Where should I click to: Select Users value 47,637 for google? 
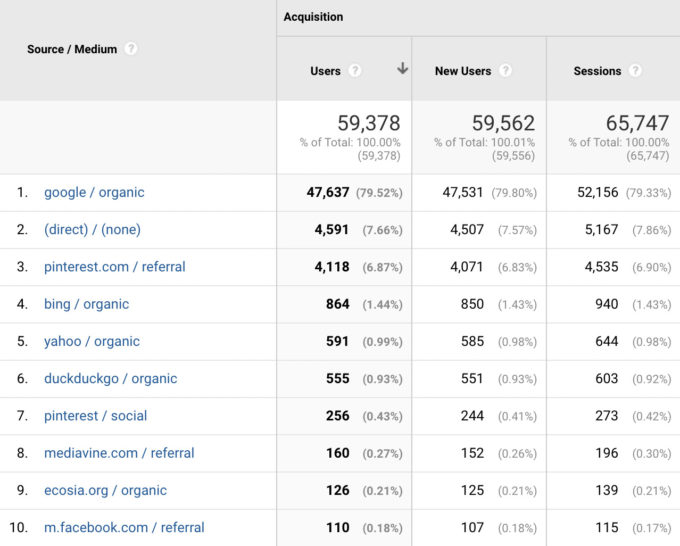pos(328,192)
